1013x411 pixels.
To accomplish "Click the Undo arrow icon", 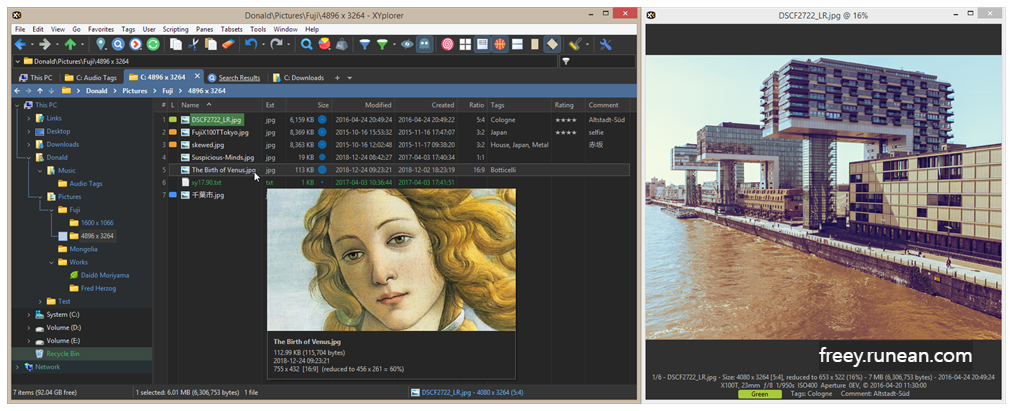I will pyautogui.click(x=251, y=45).
